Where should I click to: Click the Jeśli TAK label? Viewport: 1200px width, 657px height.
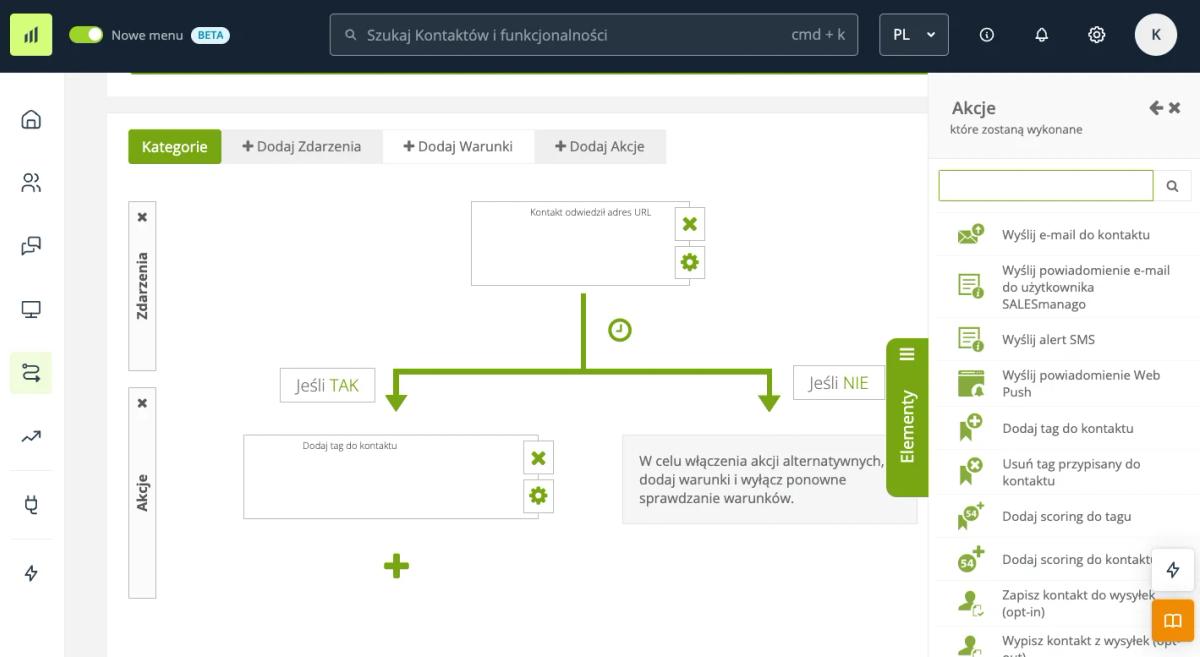327,385
